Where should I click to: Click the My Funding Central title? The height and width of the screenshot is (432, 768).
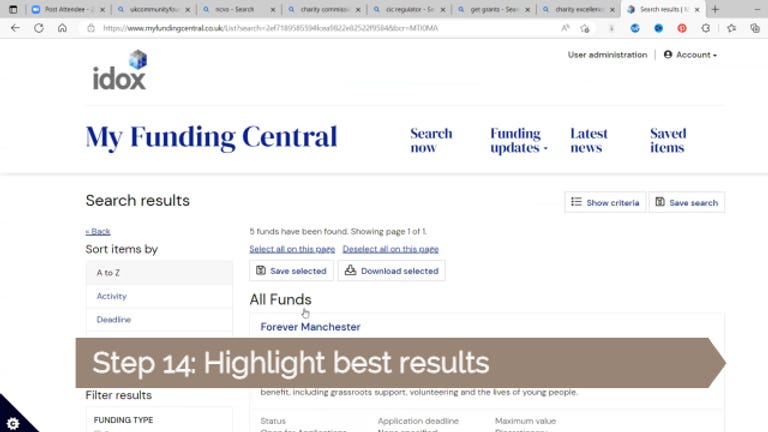(212, 137)
